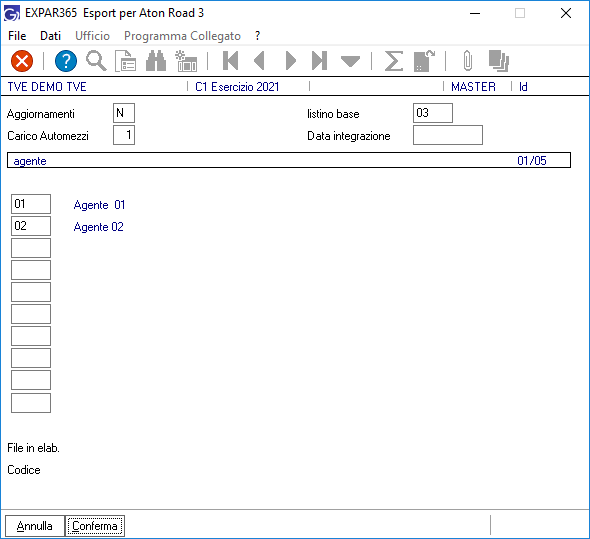This screenshot has height=539, width=590.
Task: Go to next record arrow
Action: [x=290, y=61]
